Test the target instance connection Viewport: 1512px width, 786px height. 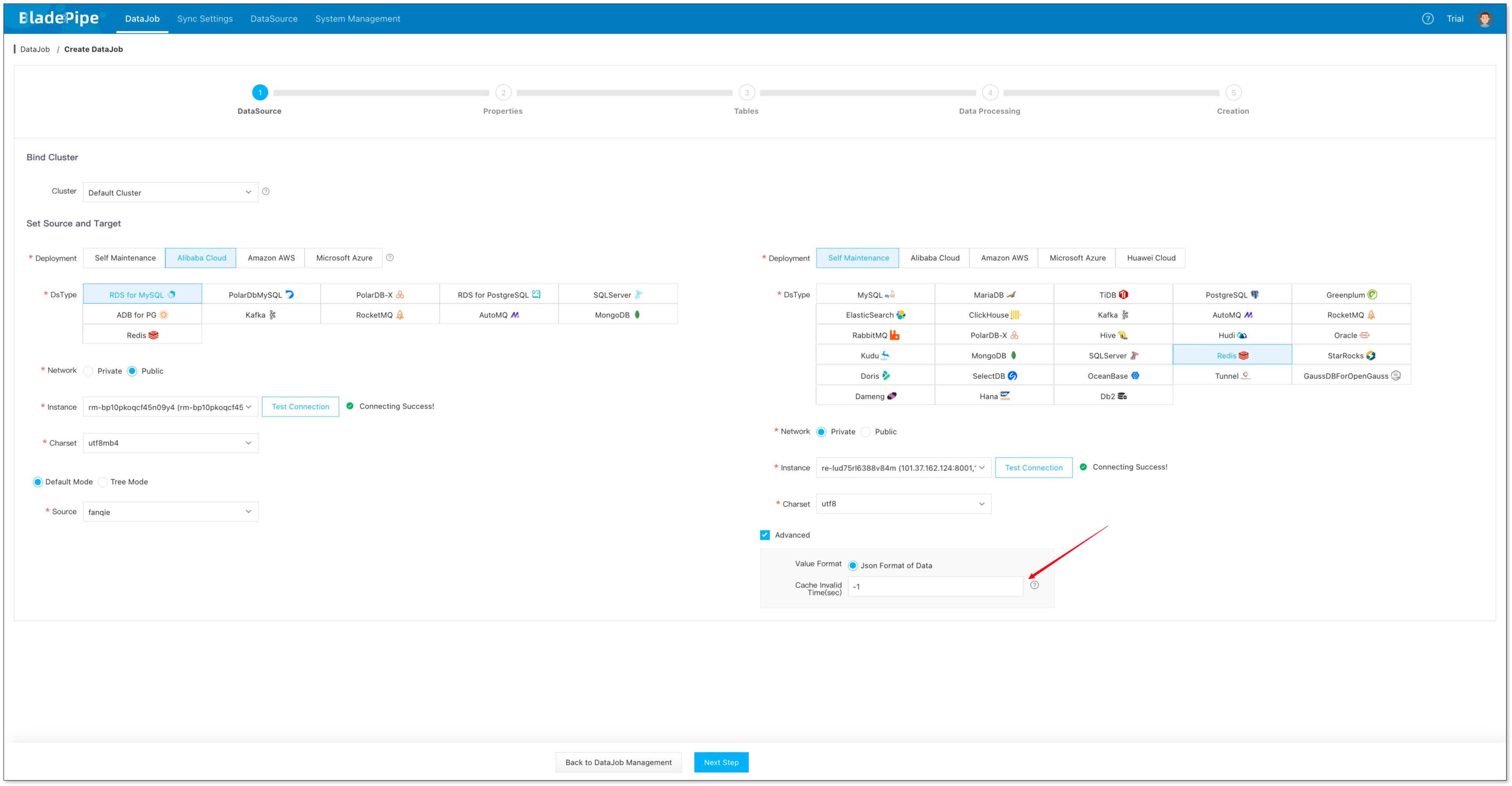pyautogui.click(x=1034, y=468)
